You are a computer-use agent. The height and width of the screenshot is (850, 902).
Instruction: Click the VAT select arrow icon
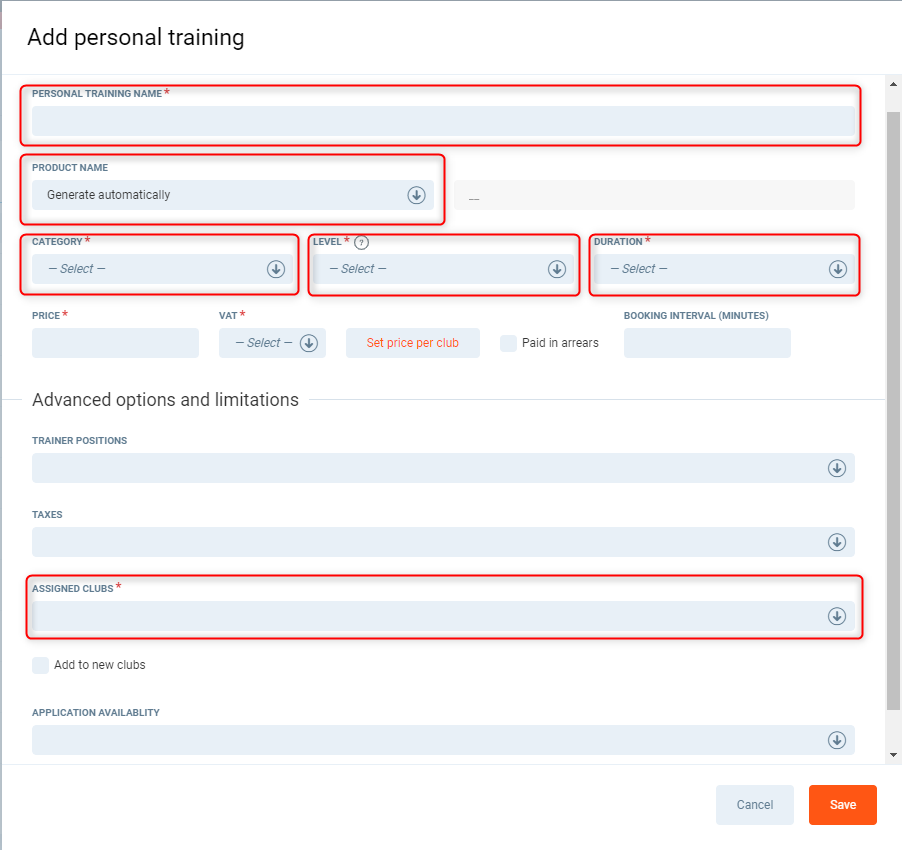coord(308,343)
